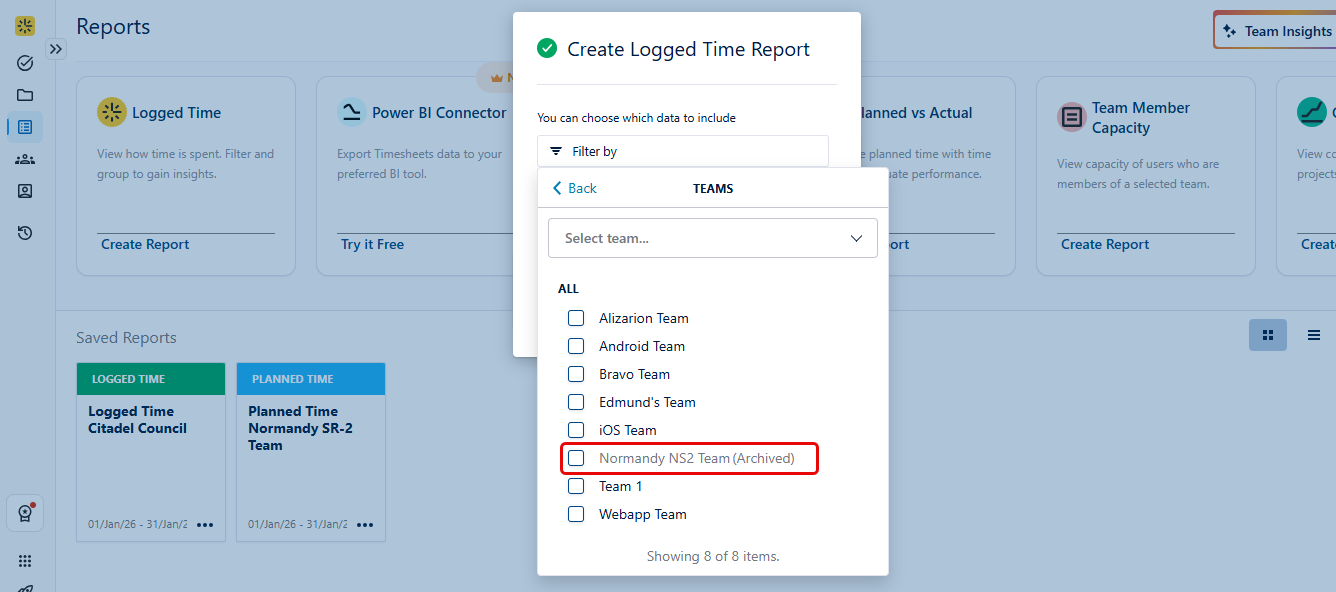Image resolution: width=1336 pixels, height=592 pixels.
Task: Click the Webapp Team label
Action: pos(643,514)
